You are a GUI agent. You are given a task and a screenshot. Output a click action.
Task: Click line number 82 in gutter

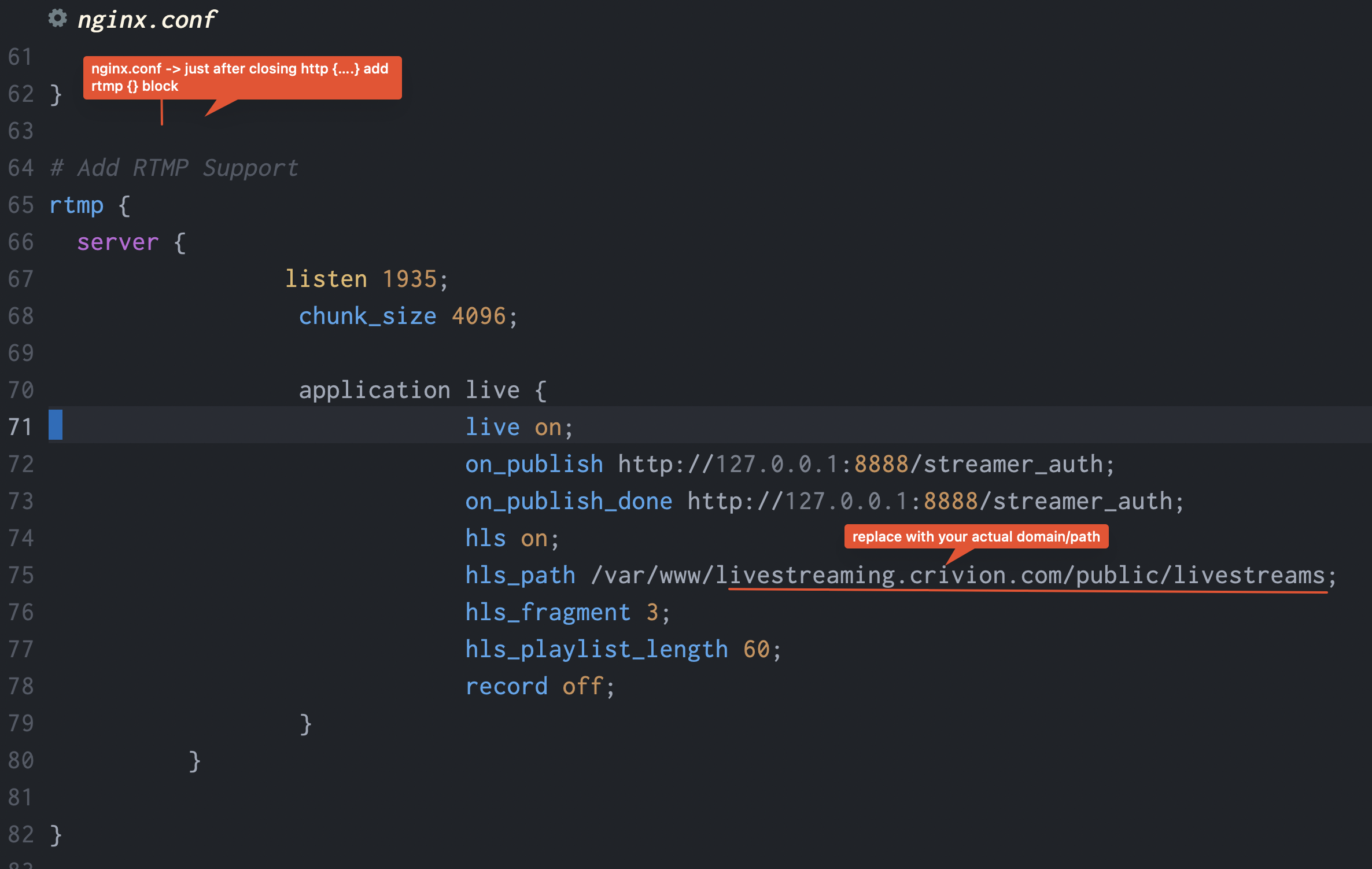[x=20, y=834]
